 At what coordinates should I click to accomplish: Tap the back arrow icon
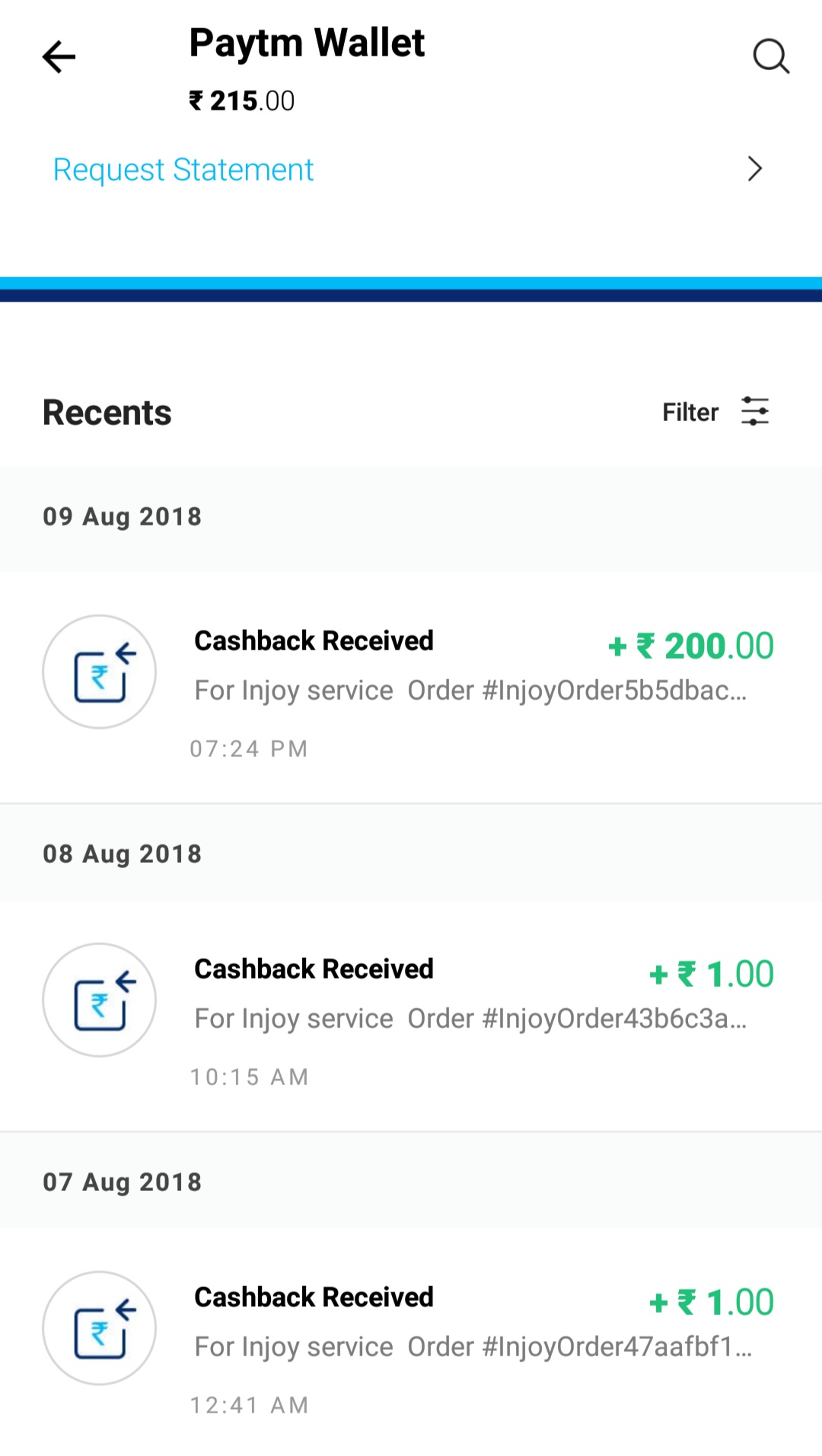(x=59, y=57)
